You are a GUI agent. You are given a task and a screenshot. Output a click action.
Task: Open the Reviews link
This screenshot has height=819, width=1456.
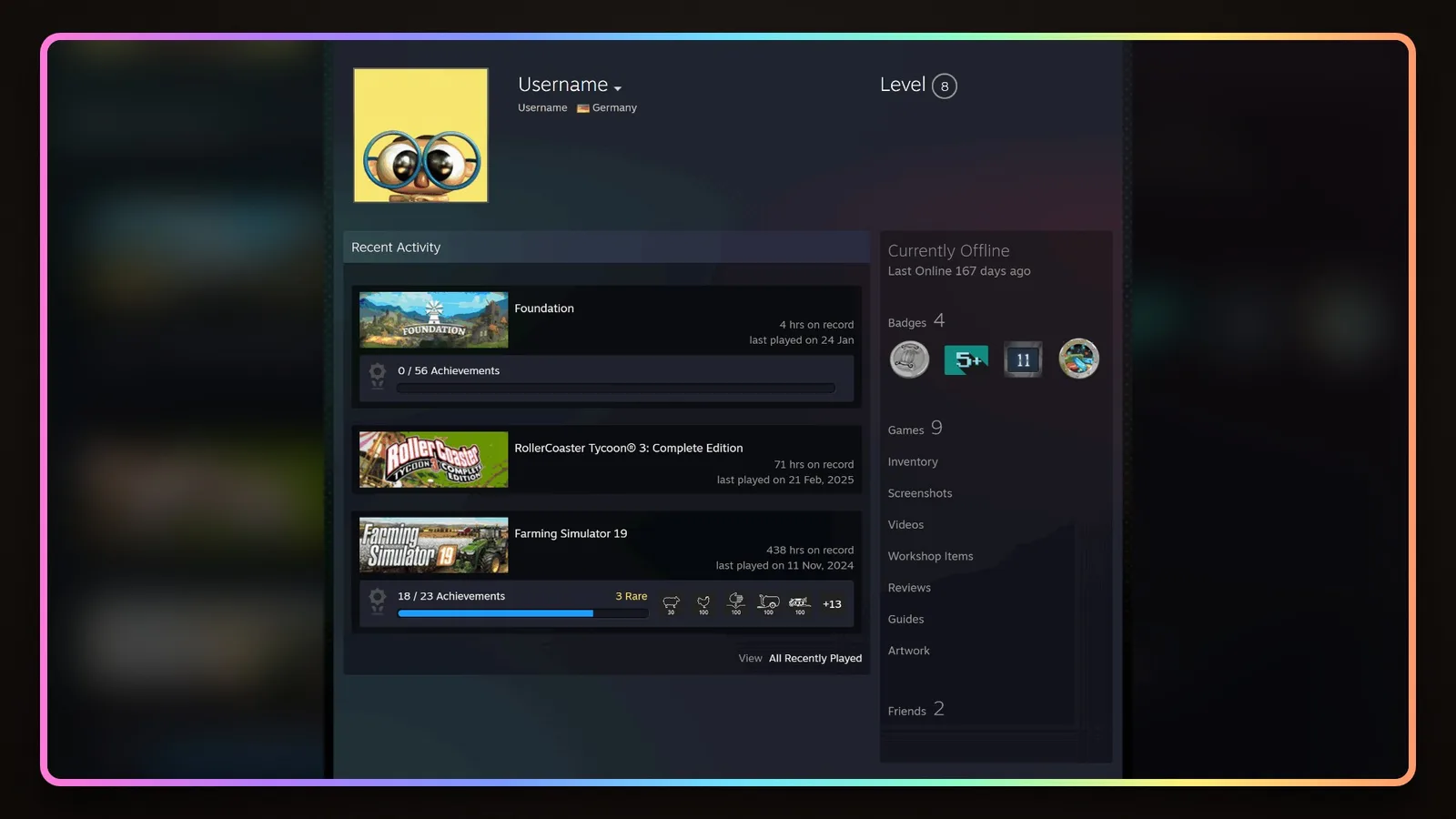[909, 587]
